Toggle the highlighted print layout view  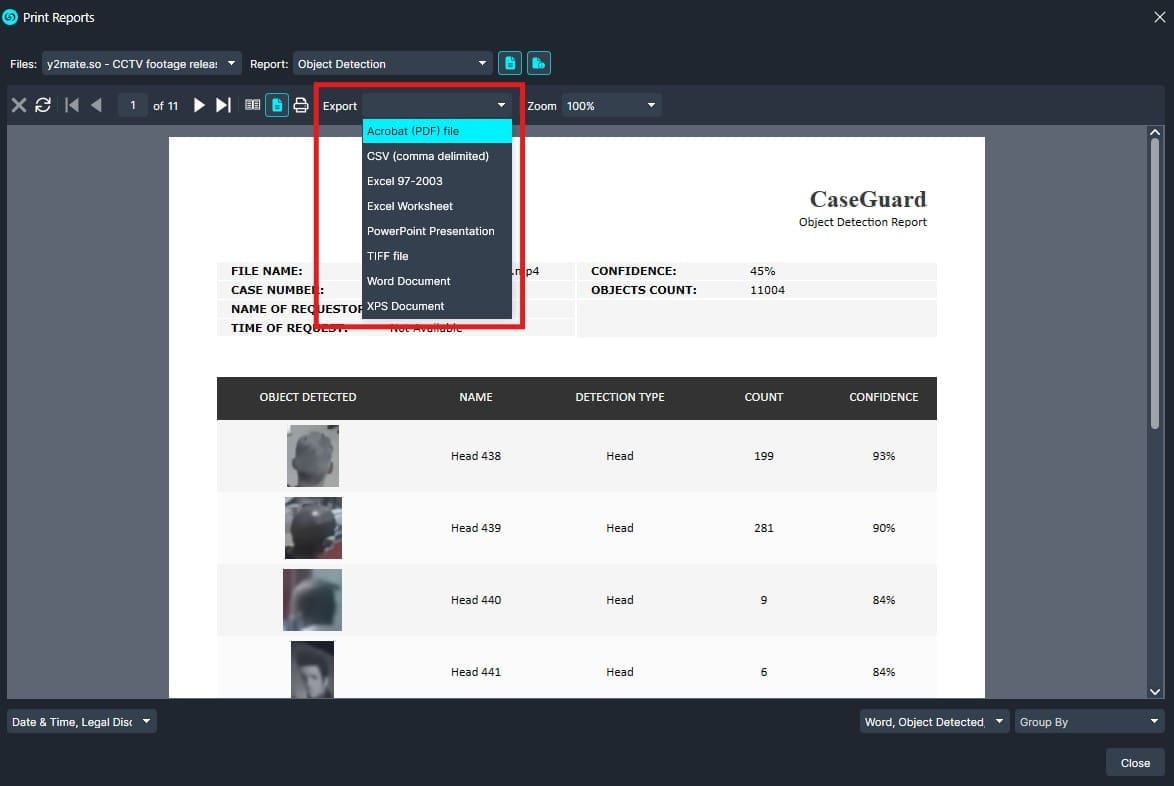pyautogui.click(x=277, y=104)
